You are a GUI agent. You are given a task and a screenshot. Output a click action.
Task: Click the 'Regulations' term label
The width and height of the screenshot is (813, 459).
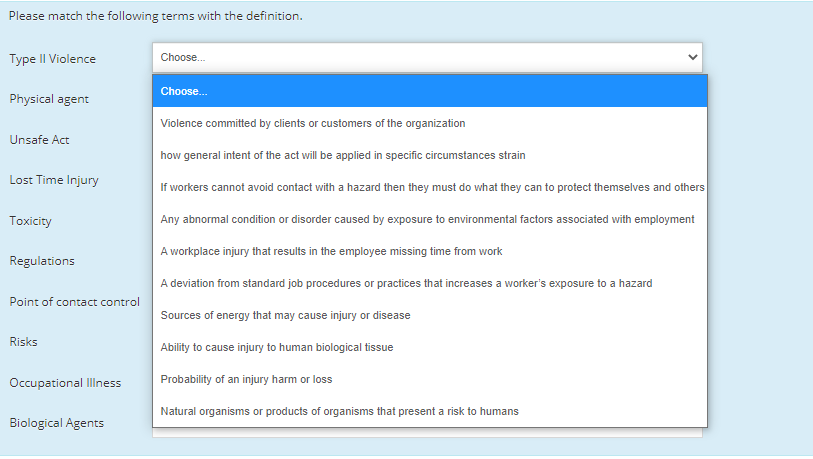[x=41, y=261]
